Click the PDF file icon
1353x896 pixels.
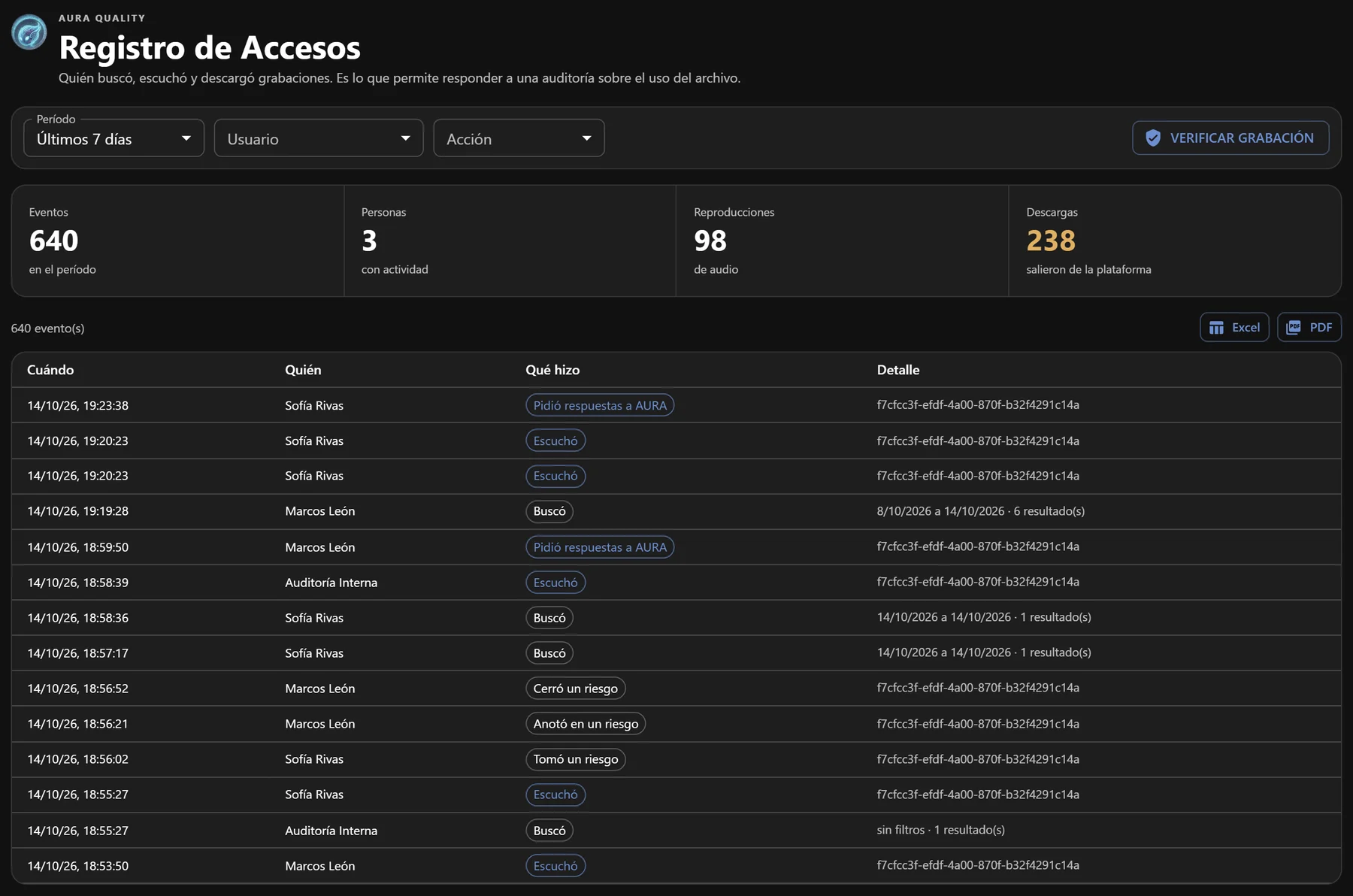(1294, 328)
